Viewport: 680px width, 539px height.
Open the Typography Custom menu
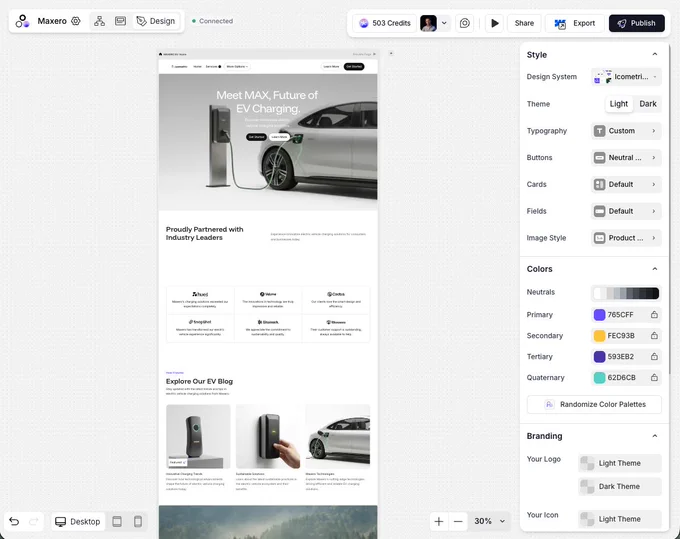pos(626,131)
